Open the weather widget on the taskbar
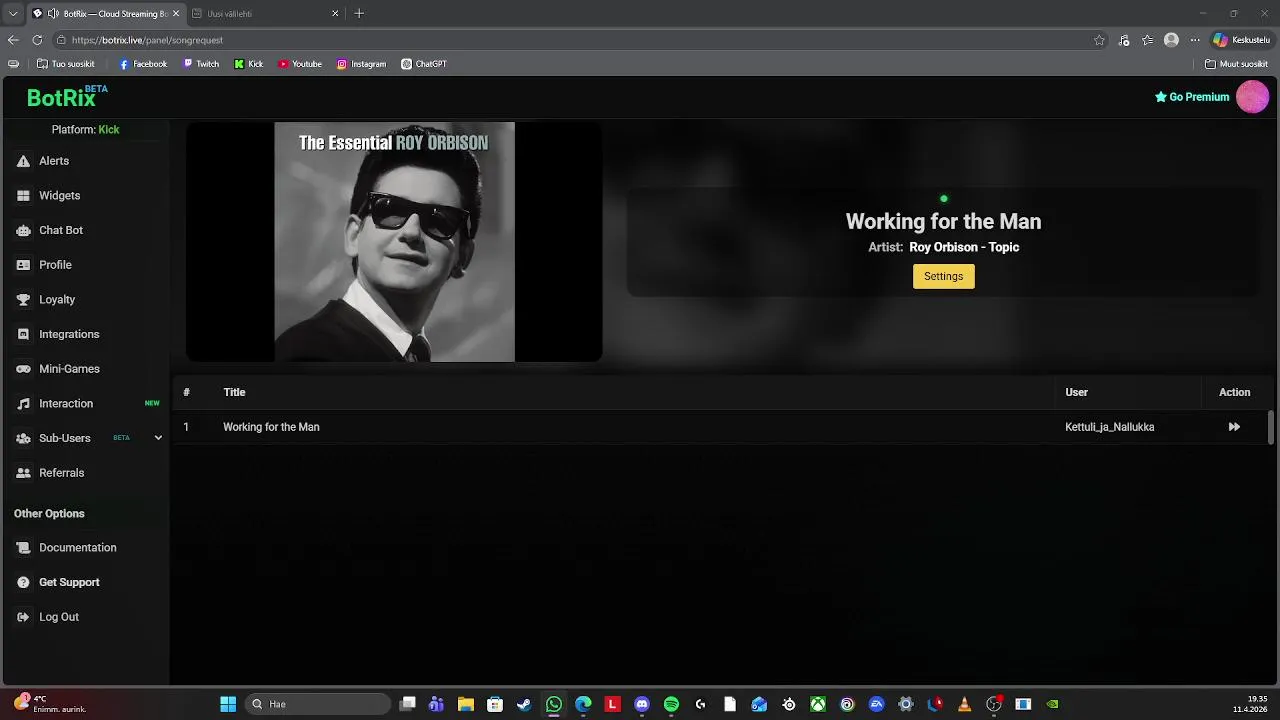Screen dimensions: 1280x720 point(52,704)
